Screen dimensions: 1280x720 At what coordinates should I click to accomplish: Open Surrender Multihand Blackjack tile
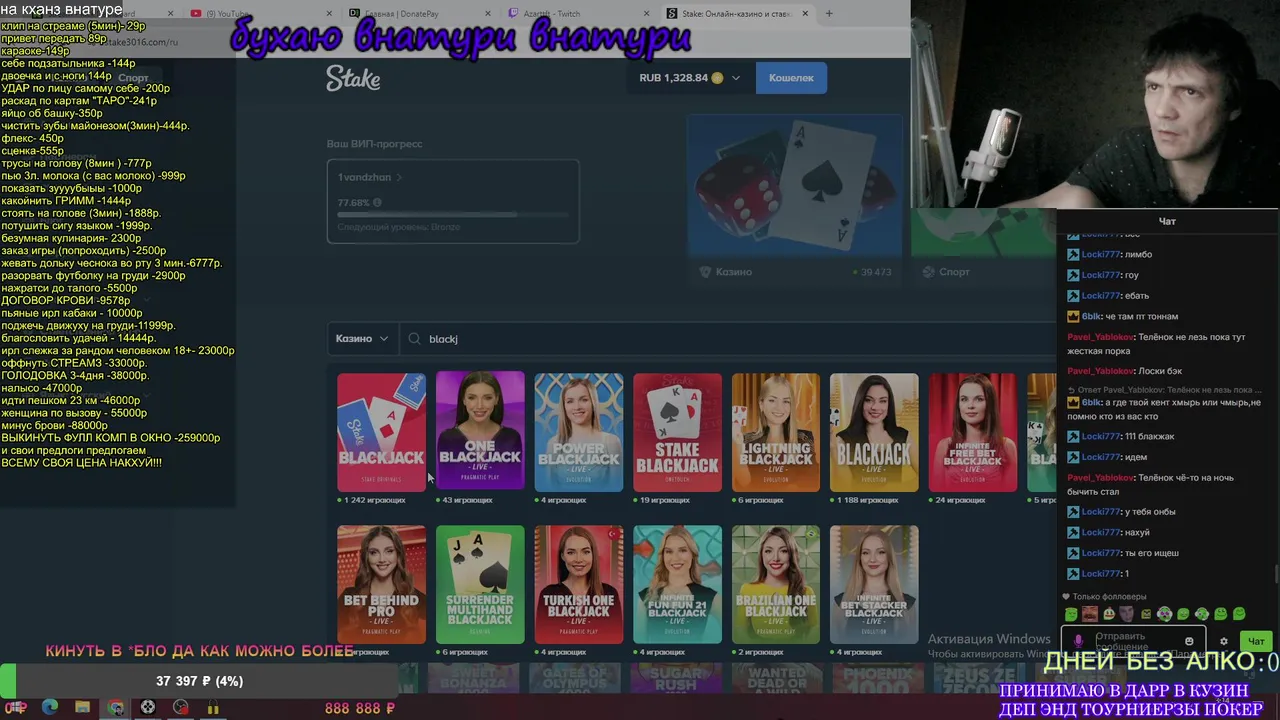pyautogui.click(x=480, y=585)
